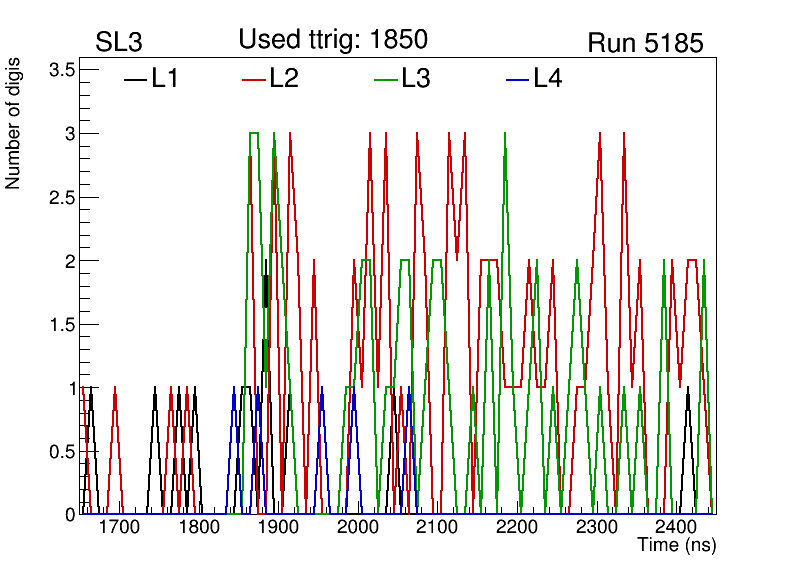The image size is (796, 572).
Task: Select the L1 legend text label
Action: click(x=165, y=79)
